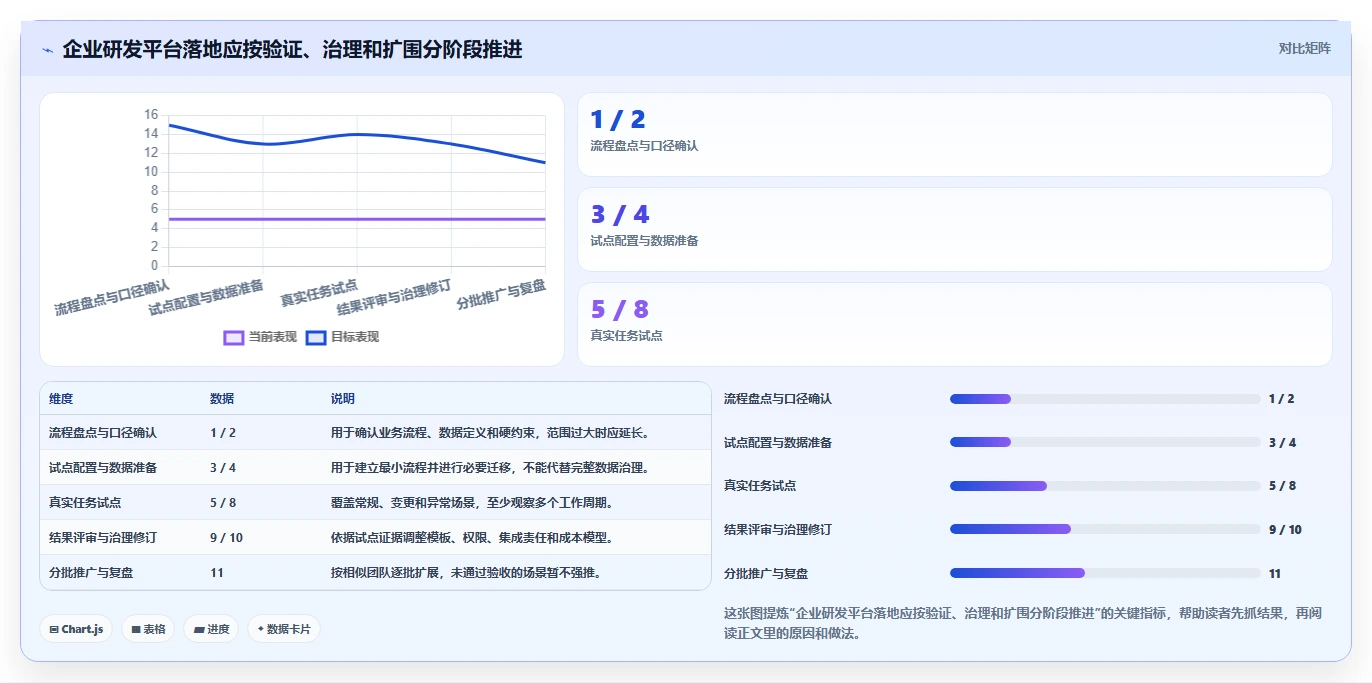Click the progress bar for 结果评审与治理修订
This screenshot has width=1372, height=683.
click(x=1105, y=529)
